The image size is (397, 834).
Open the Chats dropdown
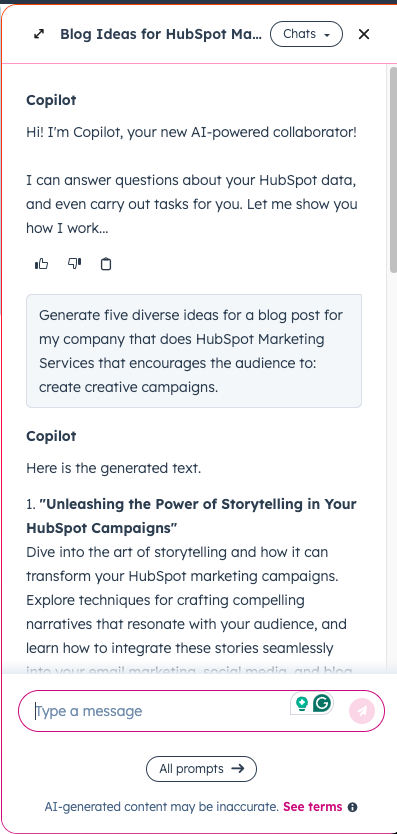pyautogui.click(x=307, y=34)
